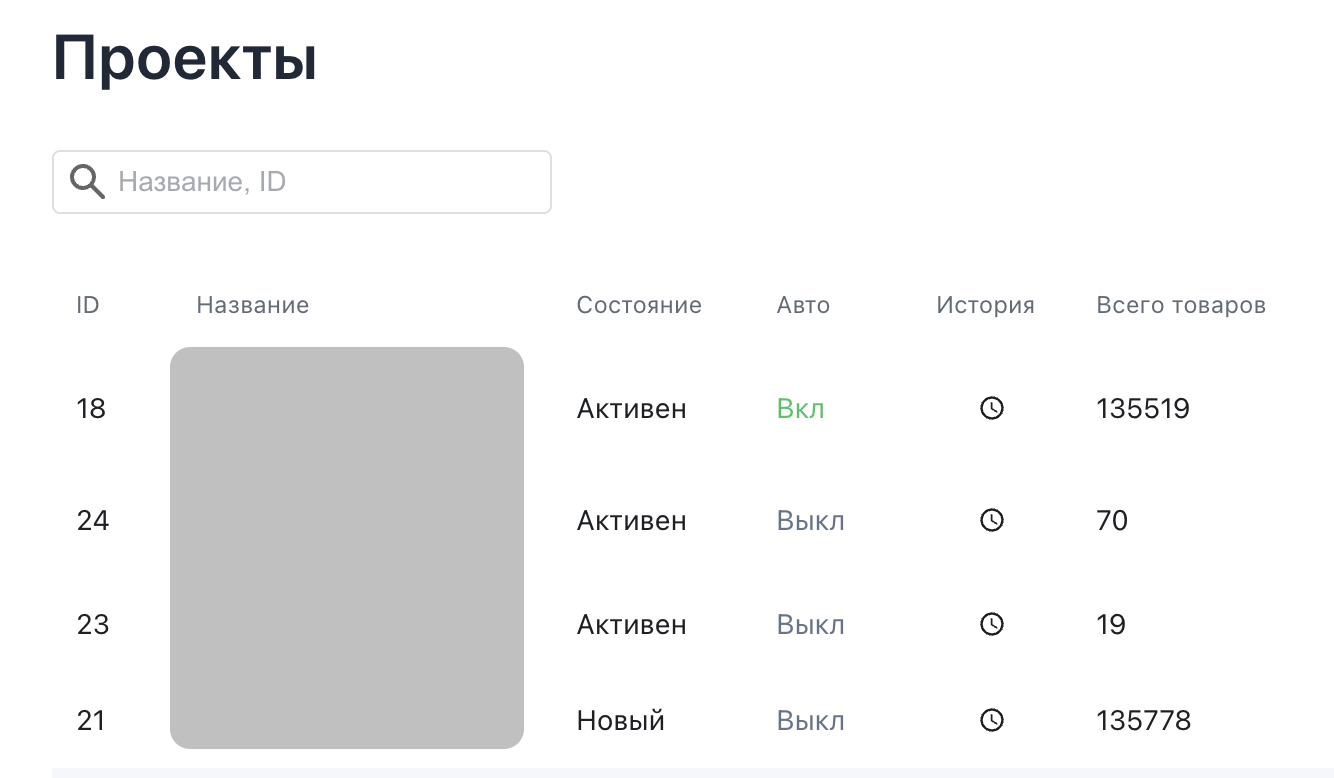Sort by the Всего товаров column header

(x=1181, y=305)
